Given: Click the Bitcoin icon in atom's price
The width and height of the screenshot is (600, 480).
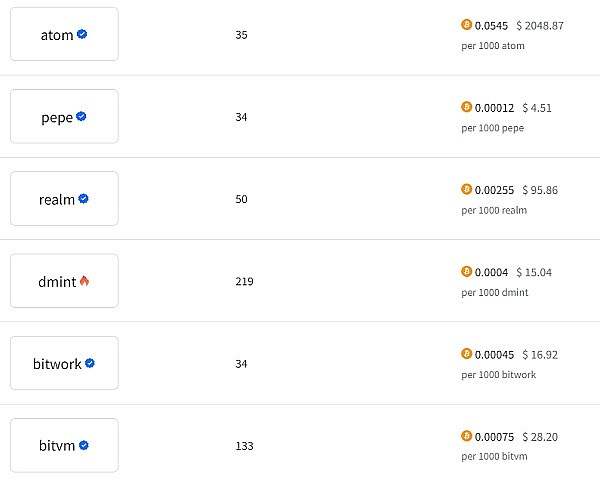Looking at the screenshot, I should click(x=466, y=25).
